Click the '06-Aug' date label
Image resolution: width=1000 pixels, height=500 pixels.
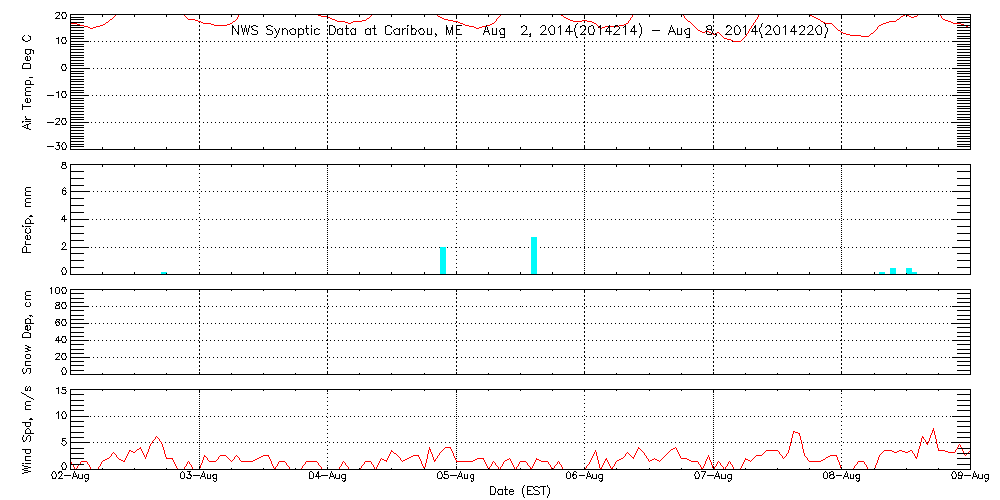pos(584,477)
